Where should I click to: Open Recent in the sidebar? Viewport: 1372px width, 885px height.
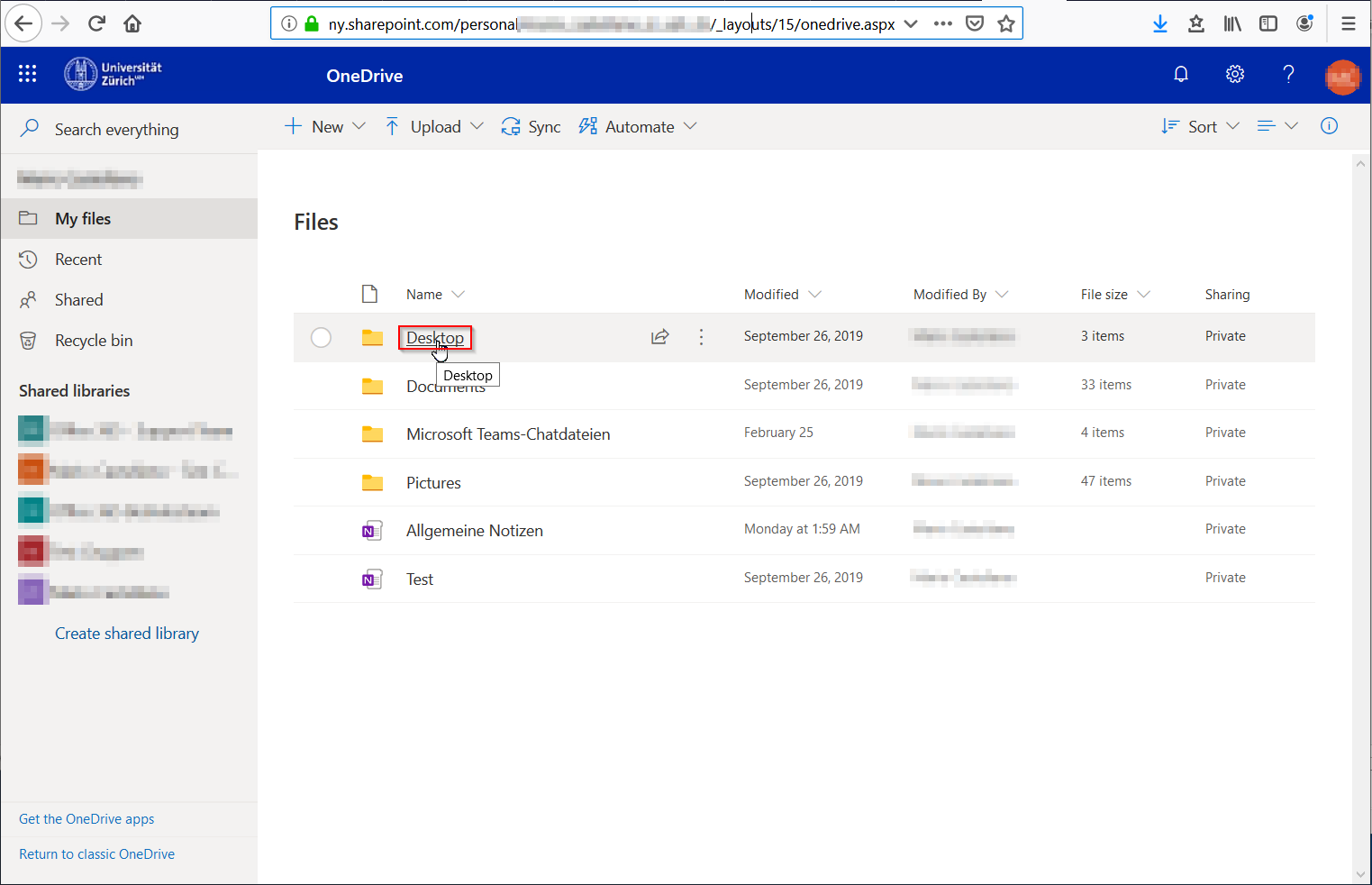click(129, 260)
